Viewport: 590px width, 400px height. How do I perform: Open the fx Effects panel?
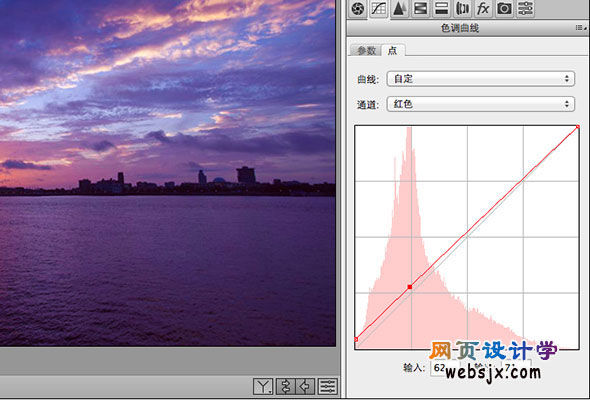483,9
